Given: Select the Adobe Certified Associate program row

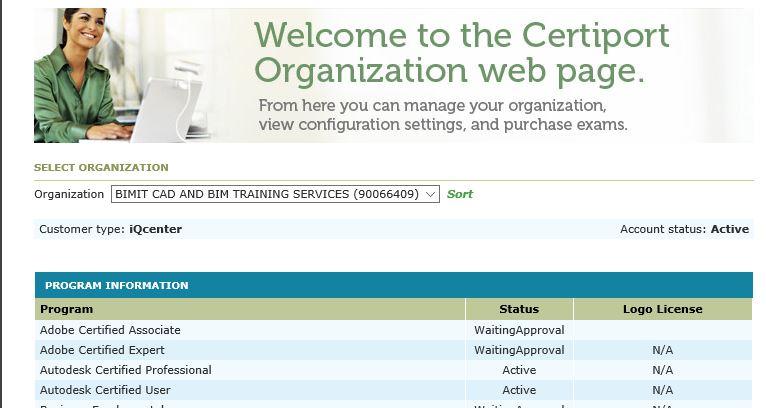Looking at the screenshot, I should (393, 330).
